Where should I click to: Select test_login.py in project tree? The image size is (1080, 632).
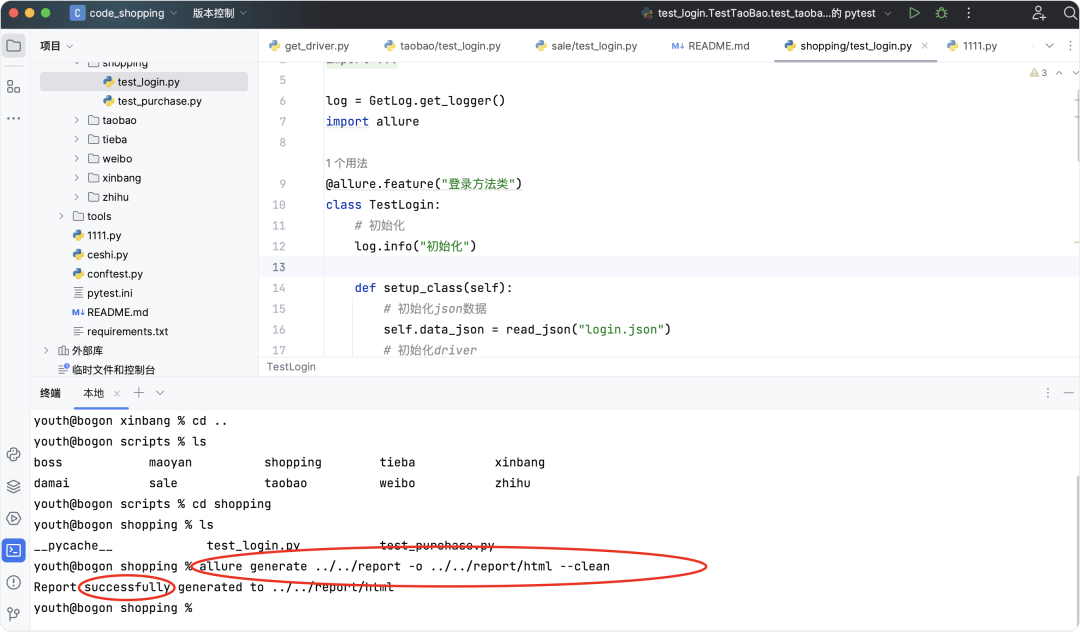(144, 82)
